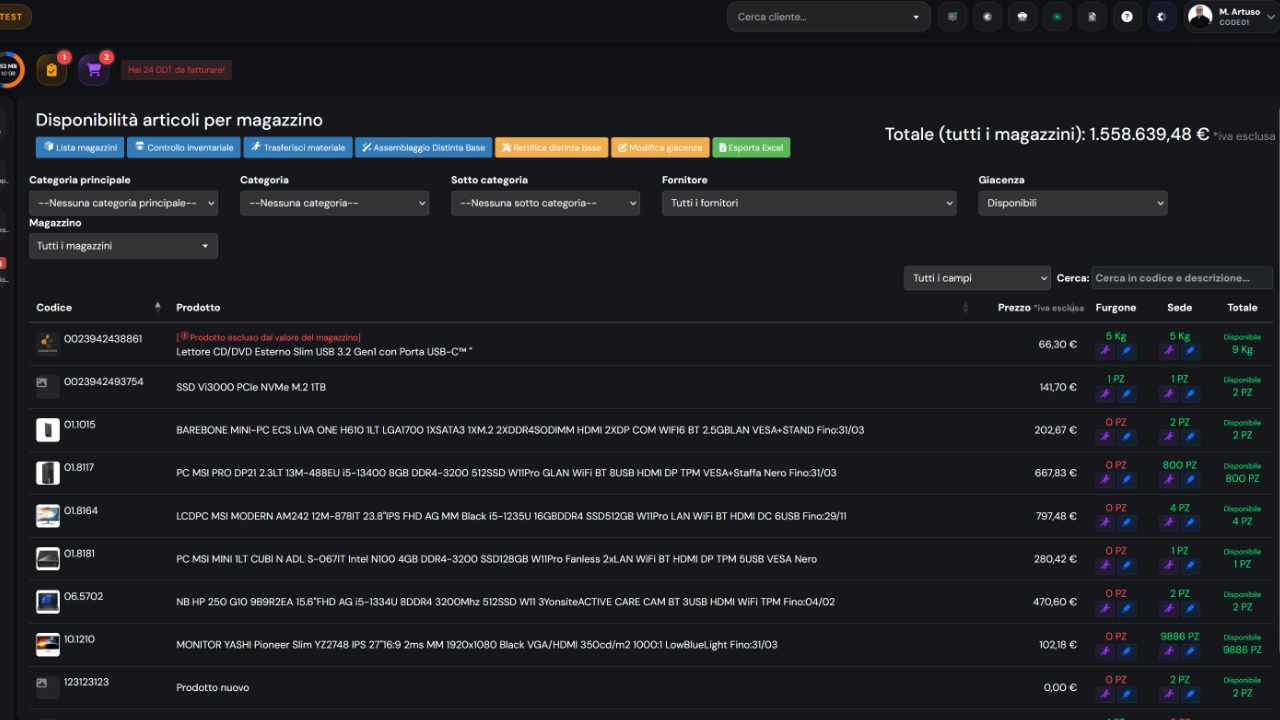Click product text Prodotto nuovo

coord(213,688)
